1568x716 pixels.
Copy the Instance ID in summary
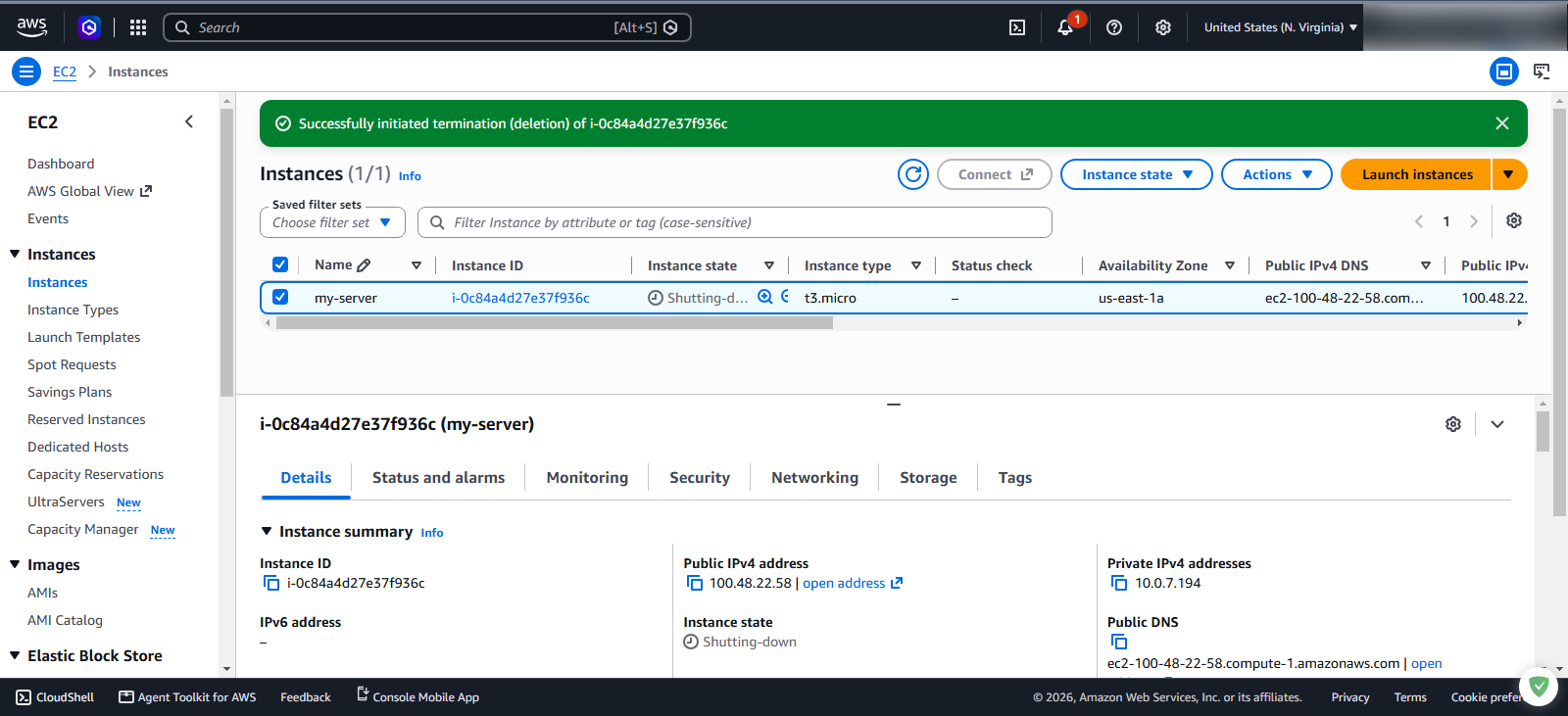271,583
